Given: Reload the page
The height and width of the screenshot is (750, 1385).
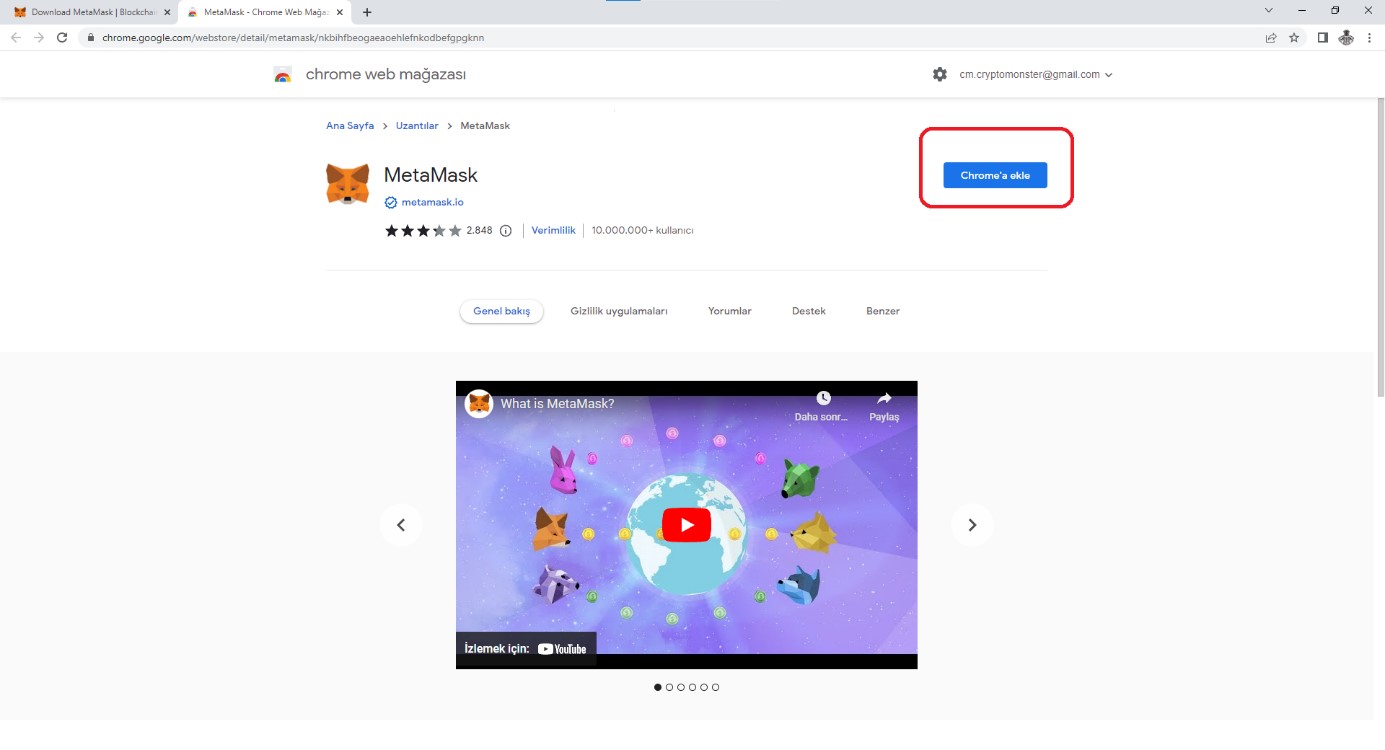Looking at the screenshot, I should click(62, 38).
